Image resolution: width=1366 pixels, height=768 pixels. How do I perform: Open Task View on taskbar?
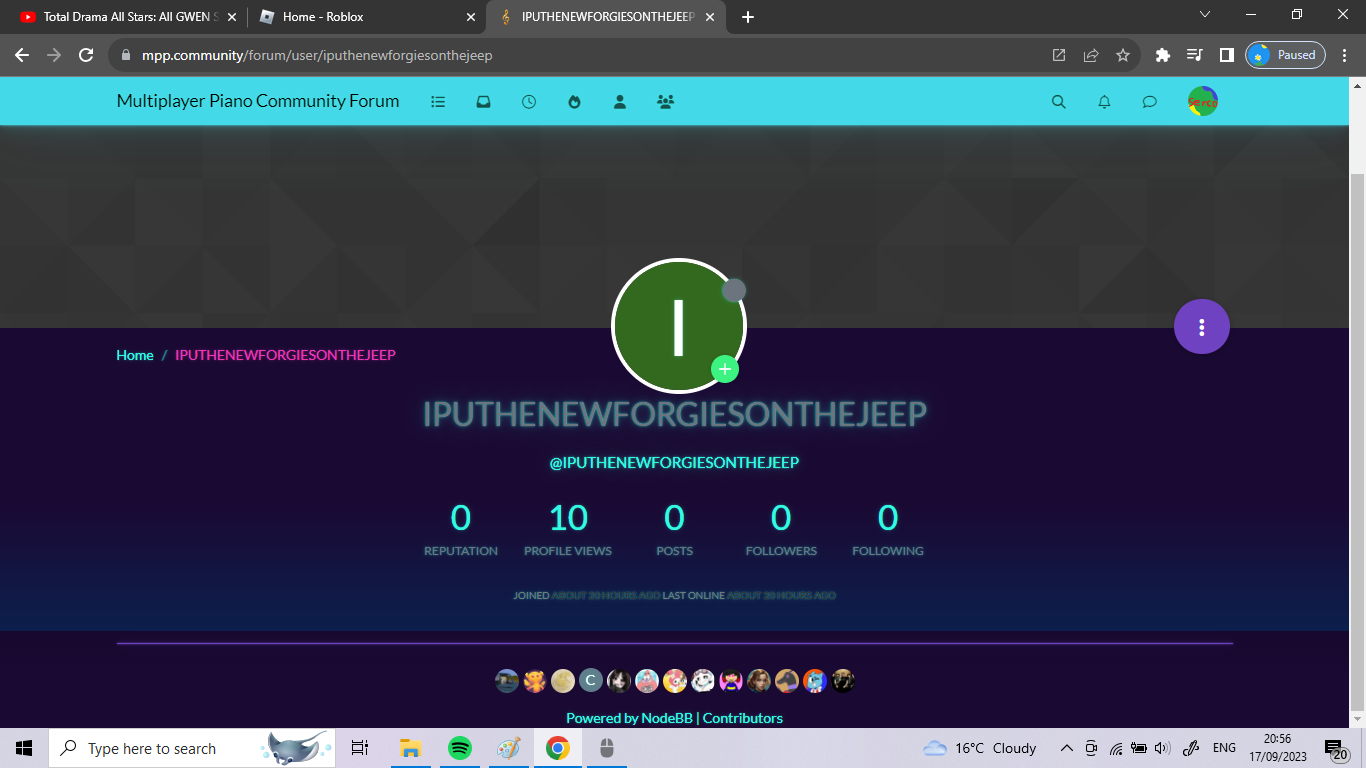click(360, 748)
